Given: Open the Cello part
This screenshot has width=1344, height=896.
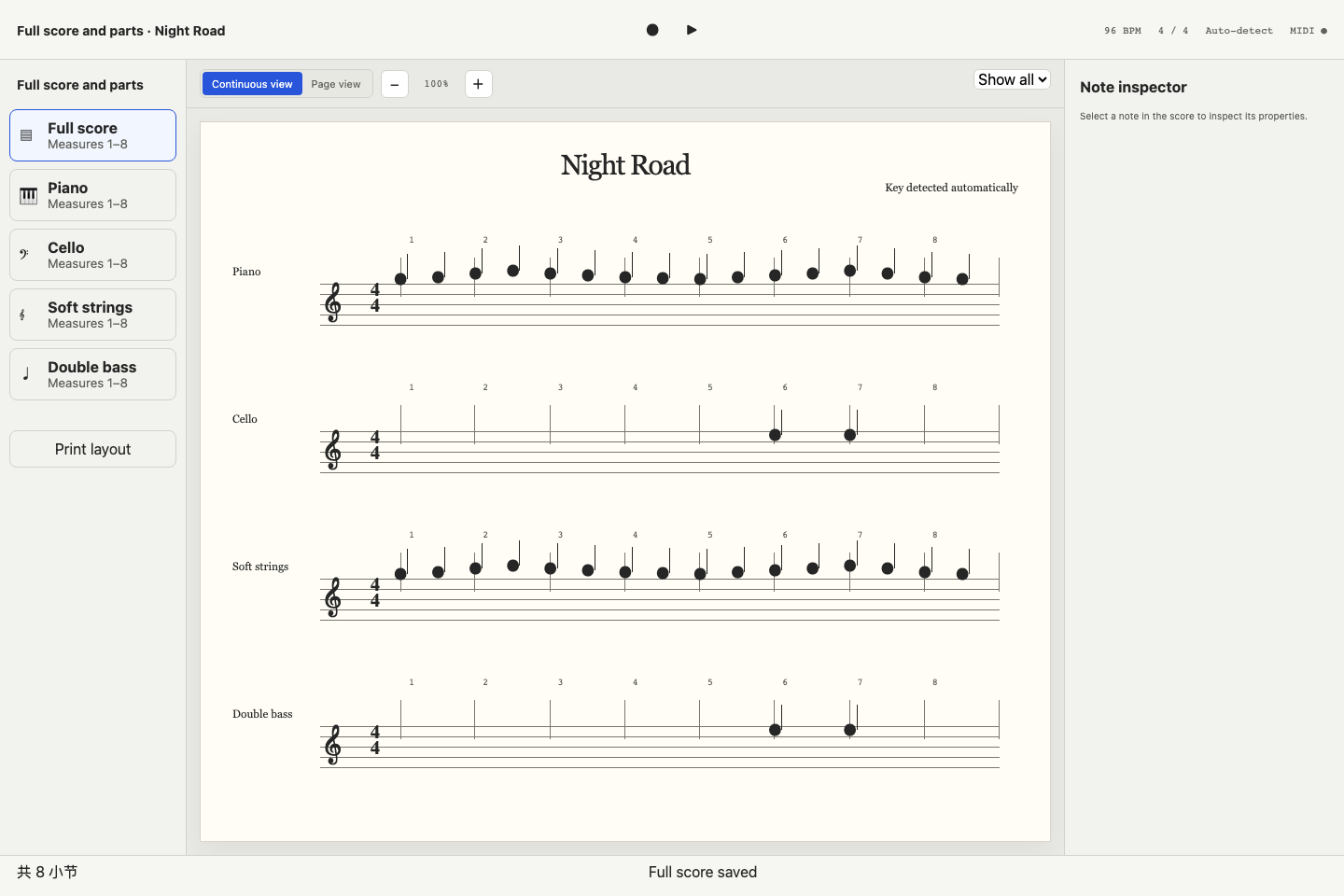Looking at the screenshot, I should click(92, 255).
